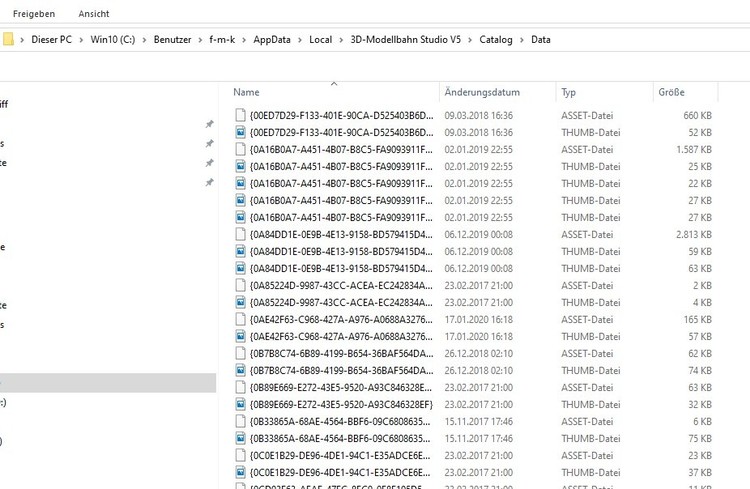Sort the list by the Größe column
This screenshot has width=750, height=489.
[x=671, y=92]
